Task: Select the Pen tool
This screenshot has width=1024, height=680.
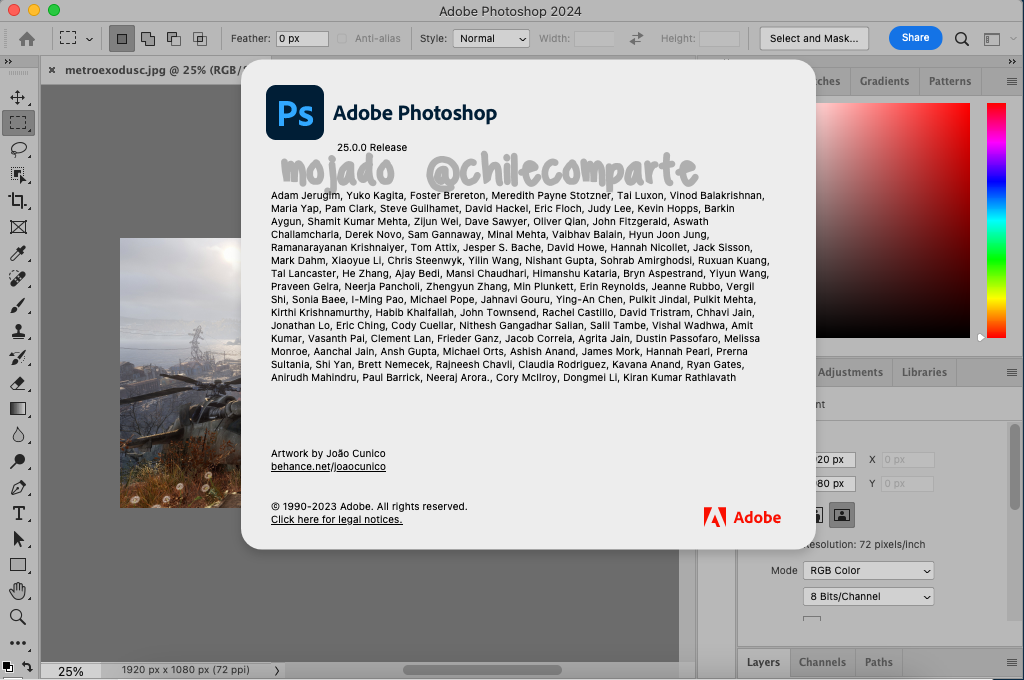Action: (x=18, y=488)
